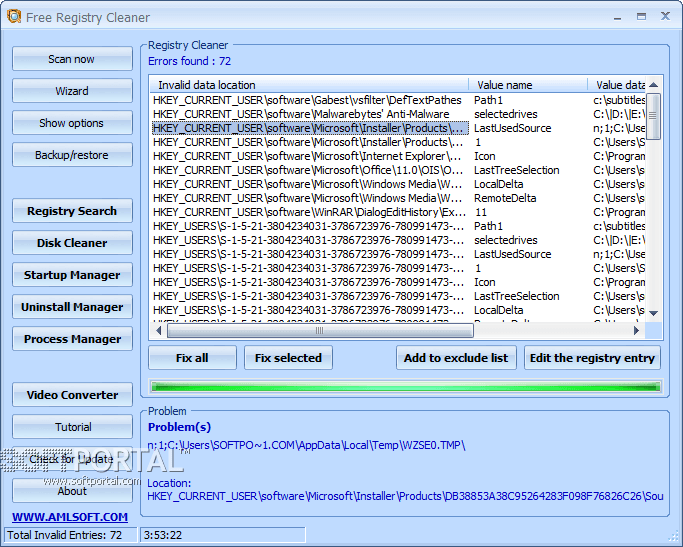Click the horizontal scroll left arrow
Viewport: 683px width, 547px height.
pyautogui.click(x=159, y=331)
